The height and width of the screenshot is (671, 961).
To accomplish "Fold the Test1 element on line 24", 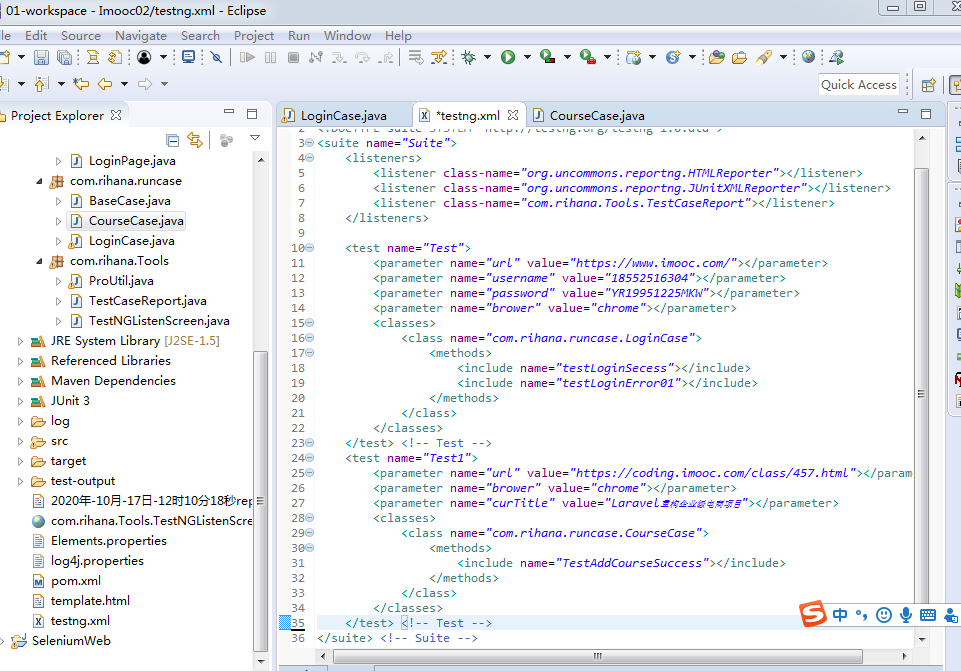I will tap(310, 458).
